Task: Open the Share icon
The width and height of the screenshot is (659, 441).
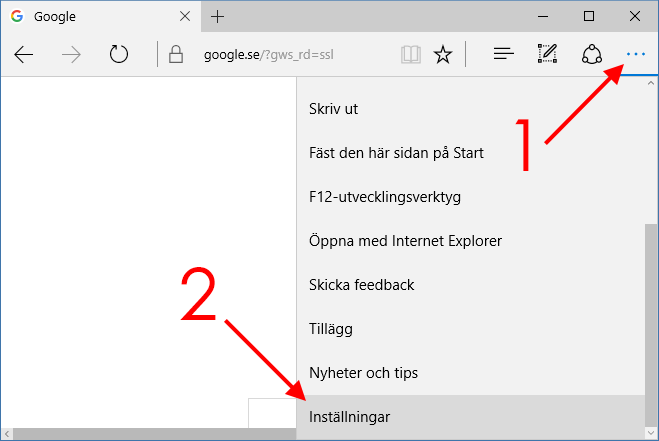Action: [592, 54]
